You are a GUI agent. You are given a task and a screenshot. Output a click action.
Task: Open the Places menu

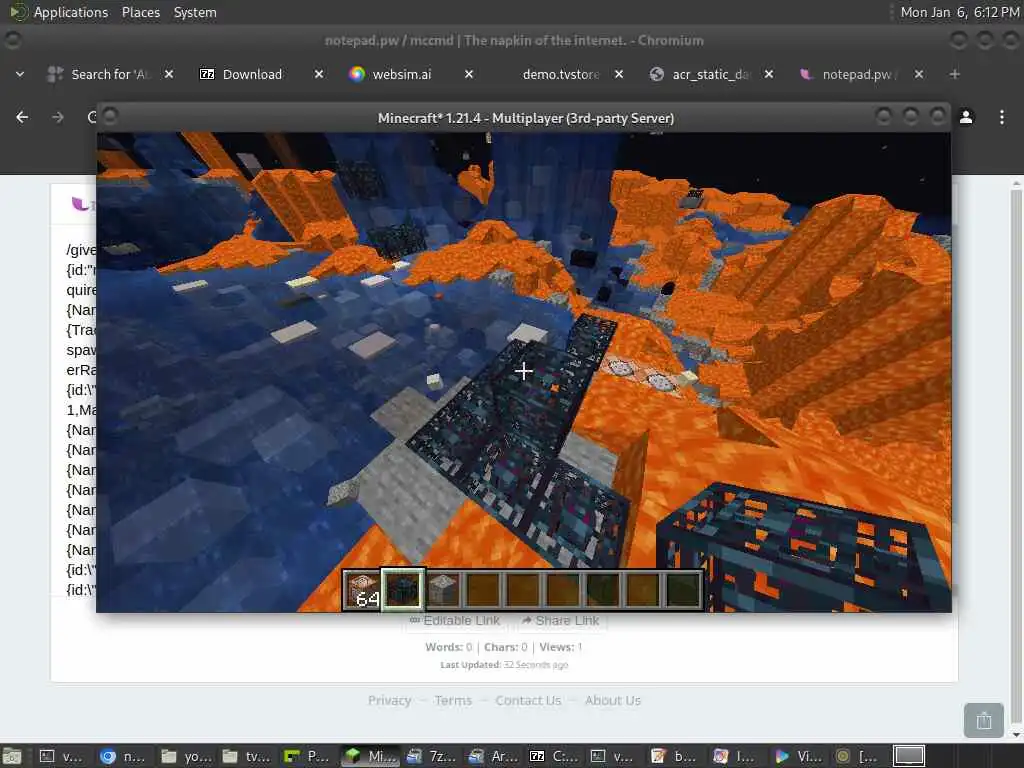point(140,12)
